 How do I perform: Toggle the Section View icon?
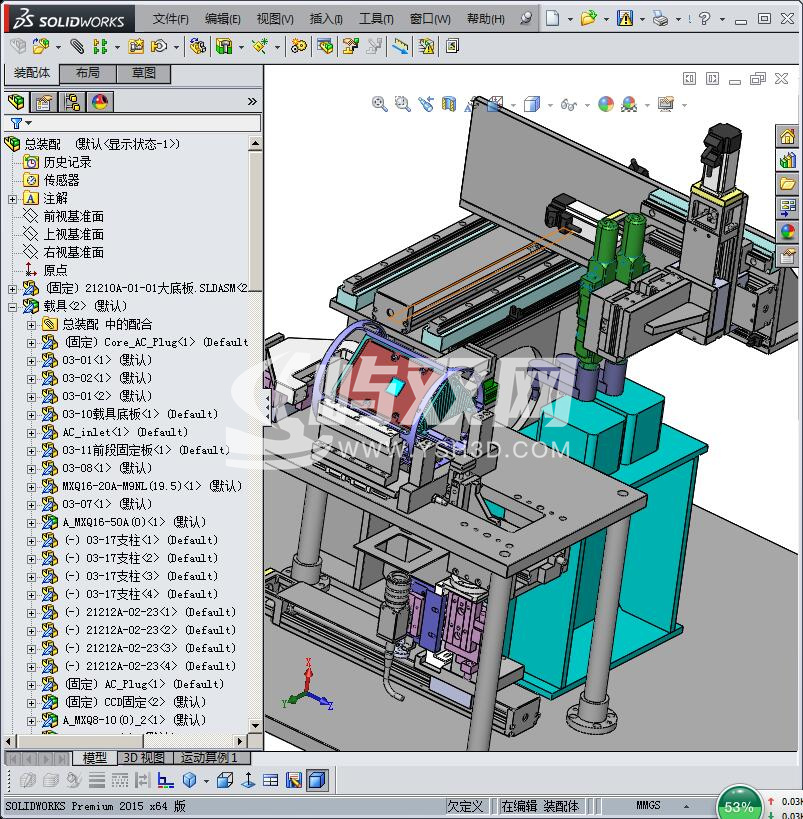tap(449, 104)
